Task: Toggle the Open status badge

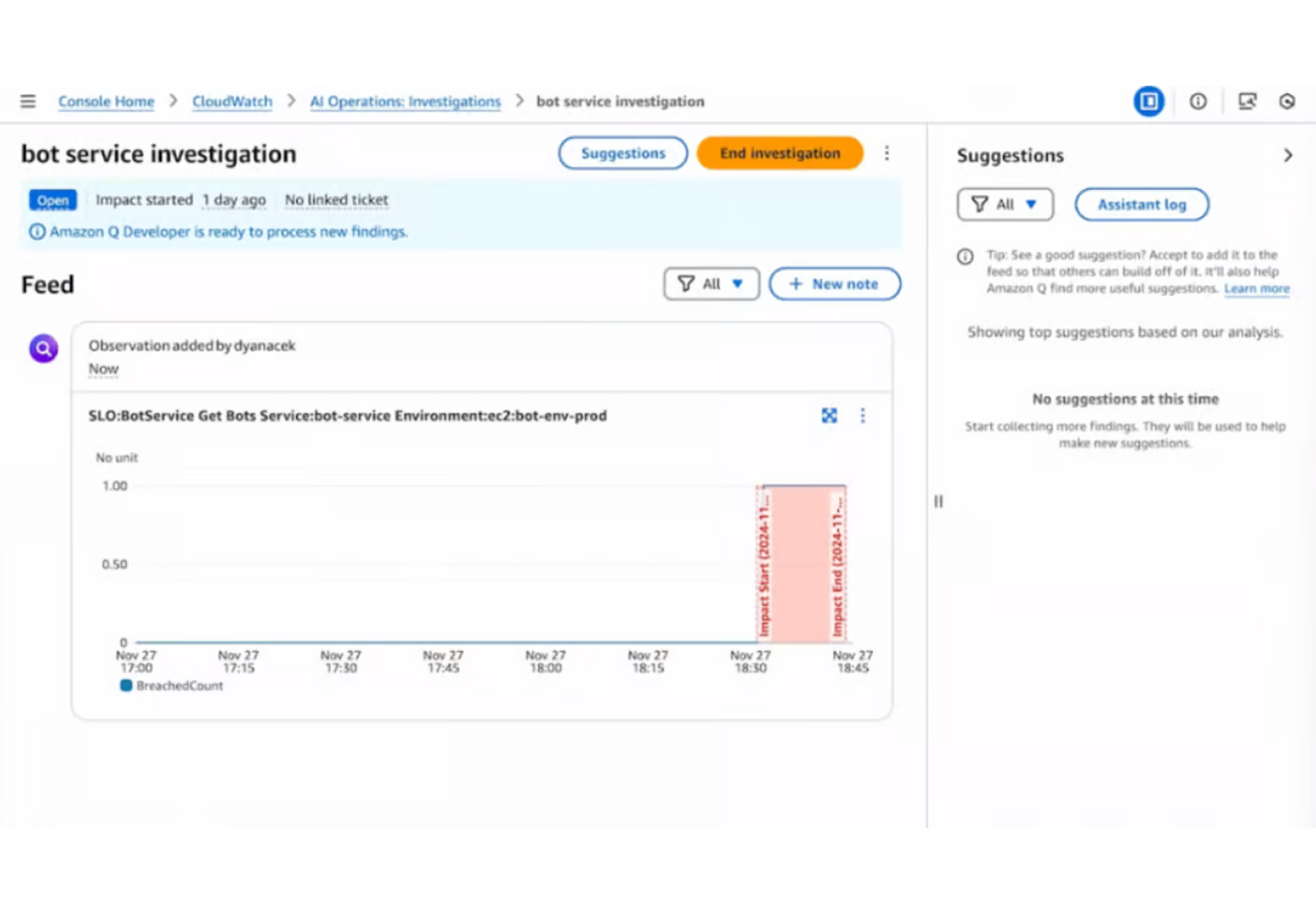Action: coord(52,199)
